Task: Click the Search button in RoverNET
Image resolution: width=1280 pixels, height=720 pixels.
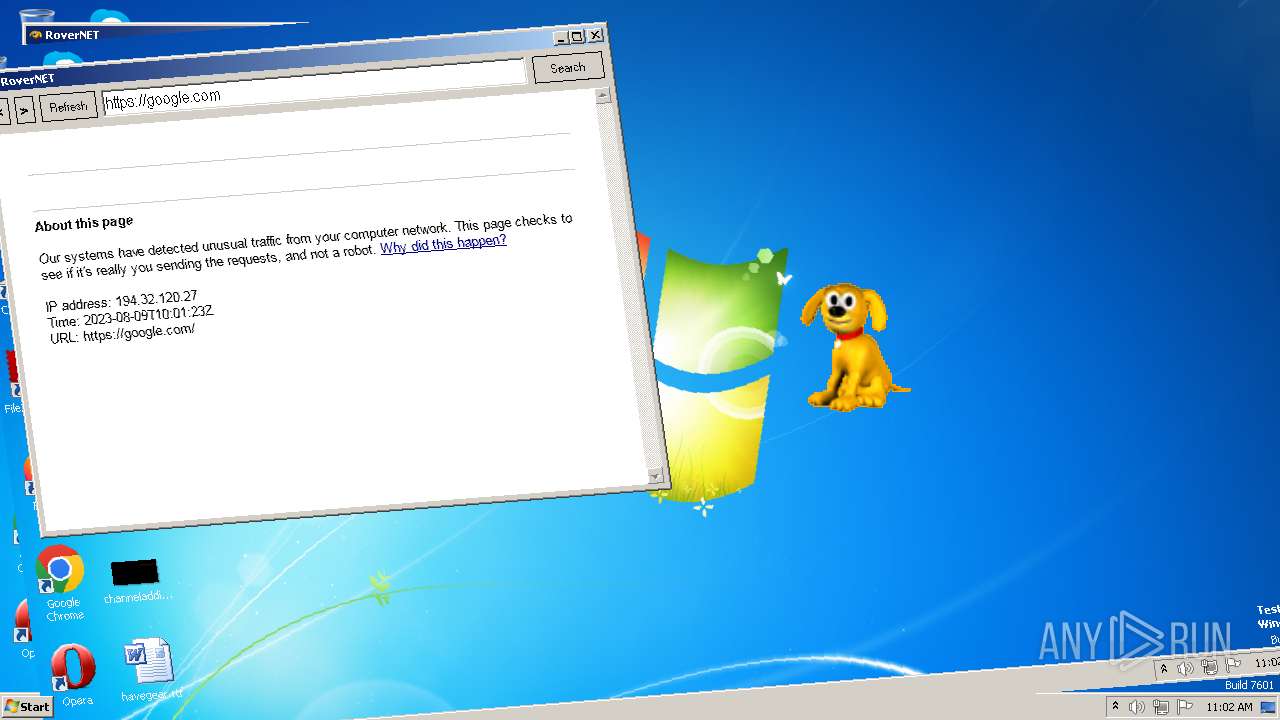Action: click(567, 68)
